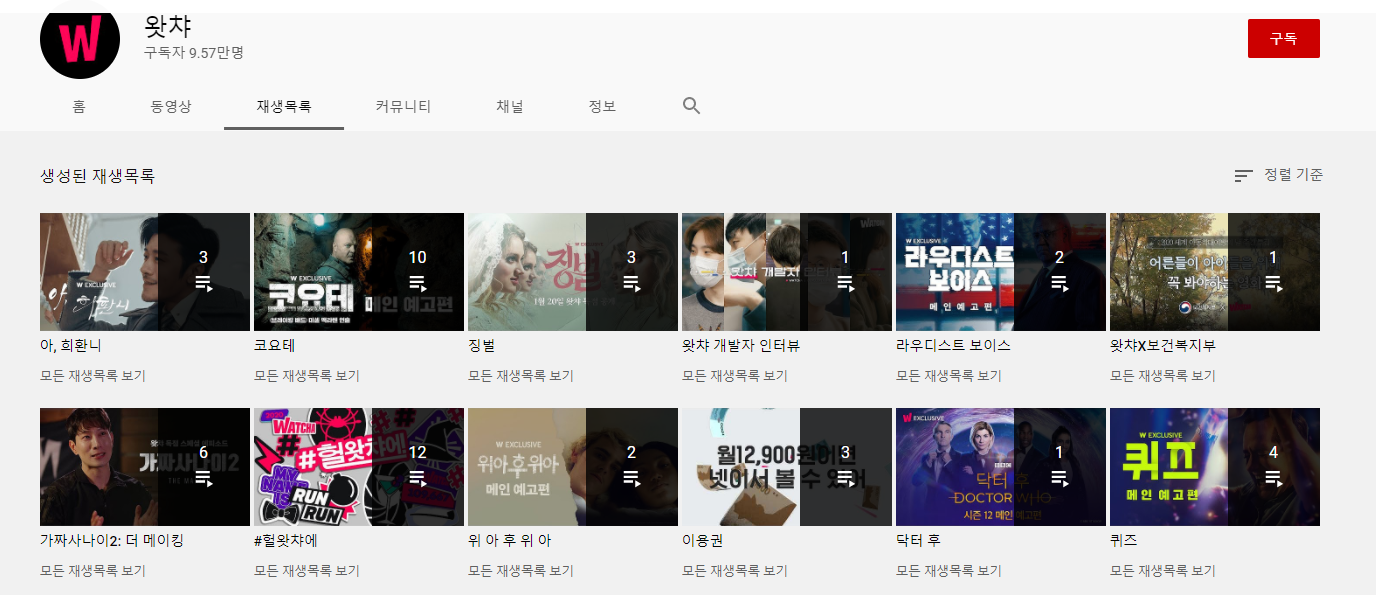Click playlist icon on 닥터 후 thumbnail
Image resolution: width=1376 pixels, height=595 pixels.
tap(1059, 478)
